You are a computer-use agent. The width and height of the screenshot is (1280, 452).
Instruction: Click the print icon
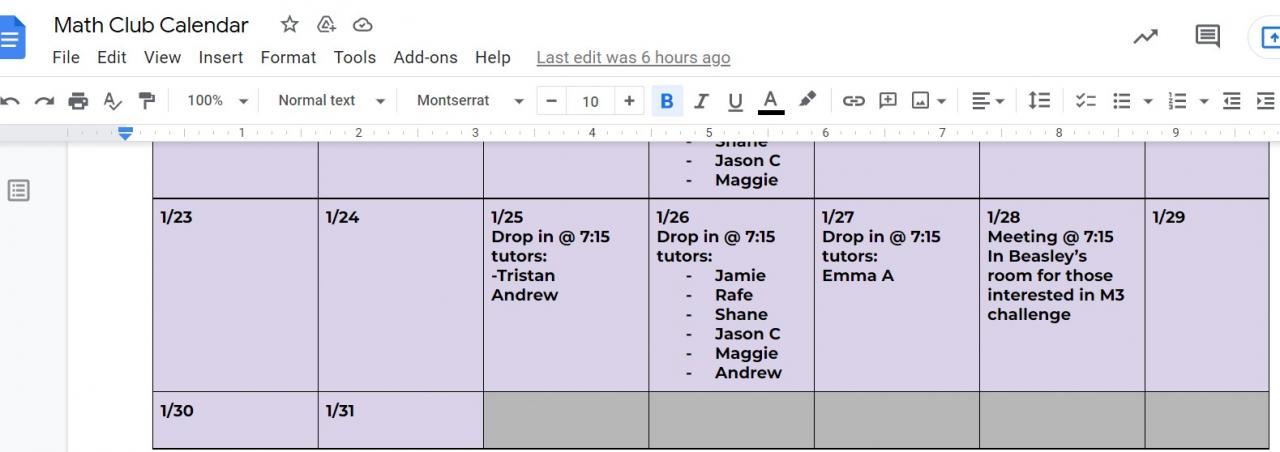pyautogui.click(x=78, y=101)
